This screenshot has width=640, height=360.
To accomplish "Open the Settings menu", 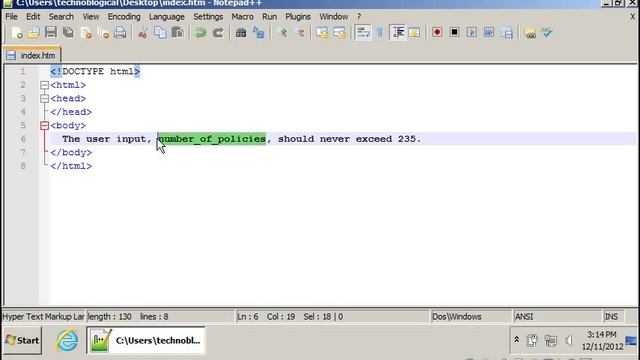I will [208, 17].
